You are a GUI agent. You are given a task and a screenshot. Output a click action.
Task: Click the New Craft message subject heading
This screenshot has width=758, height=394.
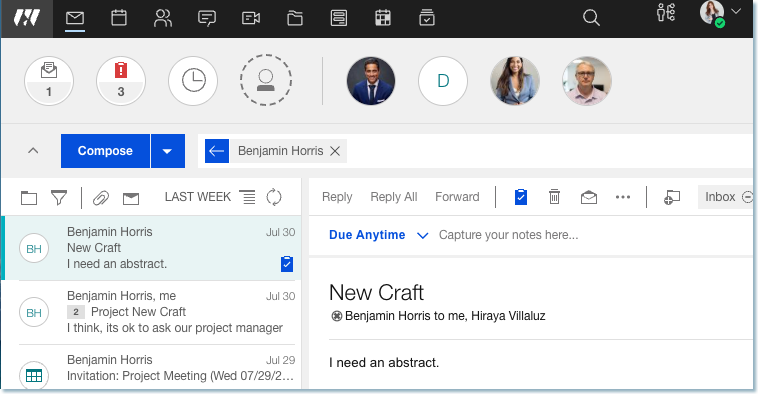point(376,292)
